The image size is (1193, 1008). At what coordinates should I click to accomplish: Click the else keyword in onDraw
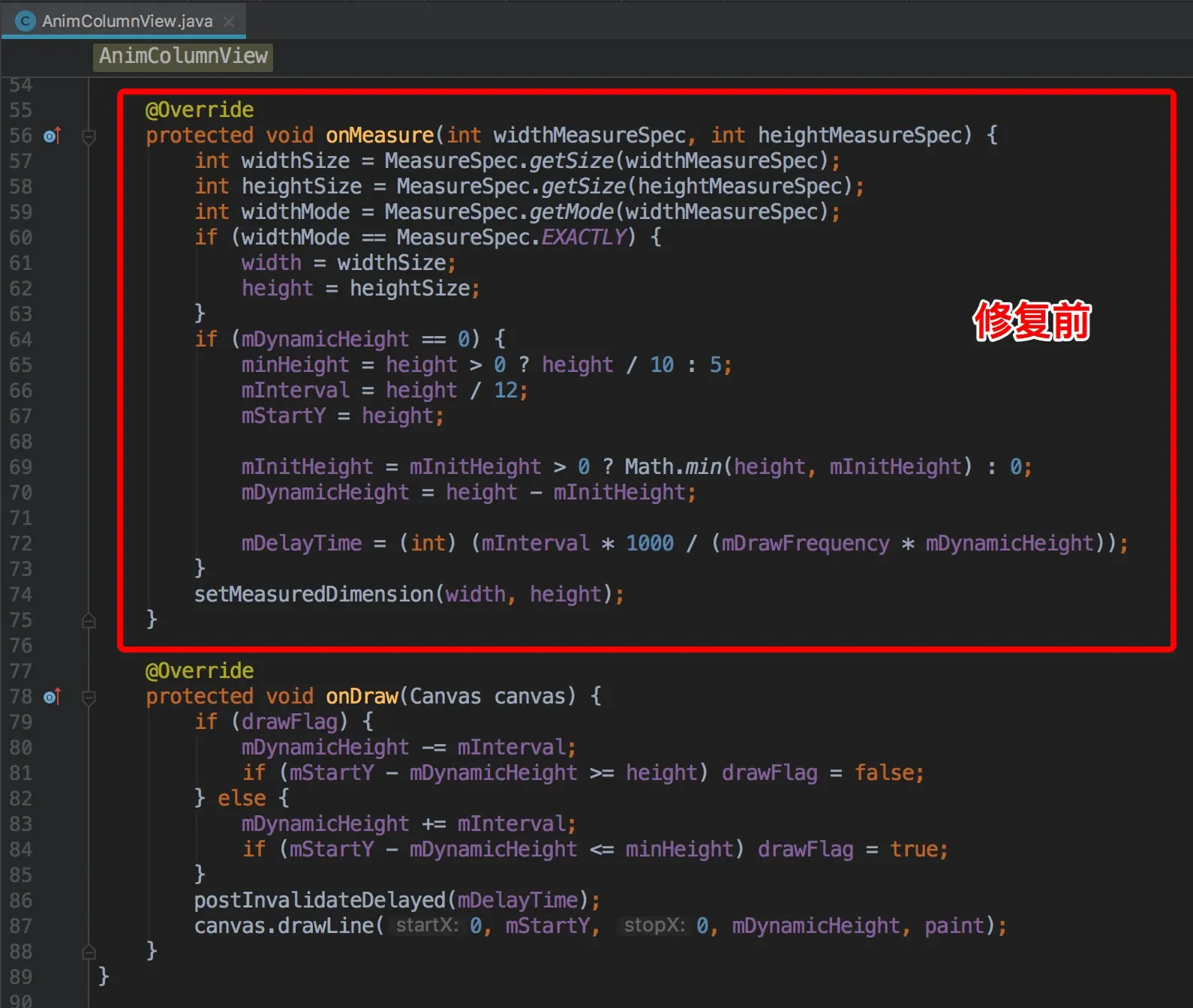point(242,799)
